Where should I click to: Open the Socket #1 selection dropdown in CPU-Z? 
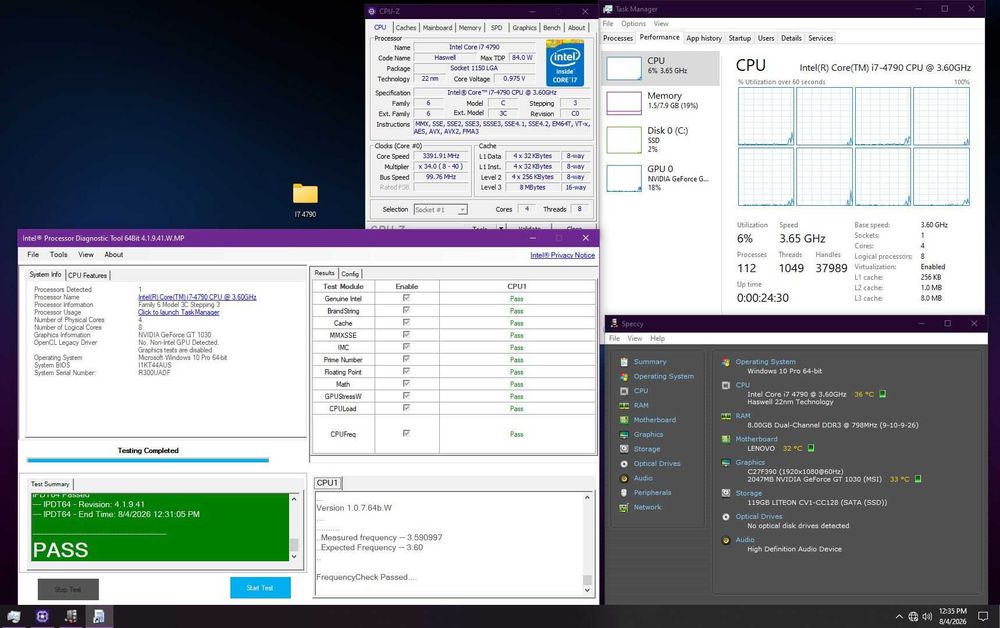tap(441, 209)
